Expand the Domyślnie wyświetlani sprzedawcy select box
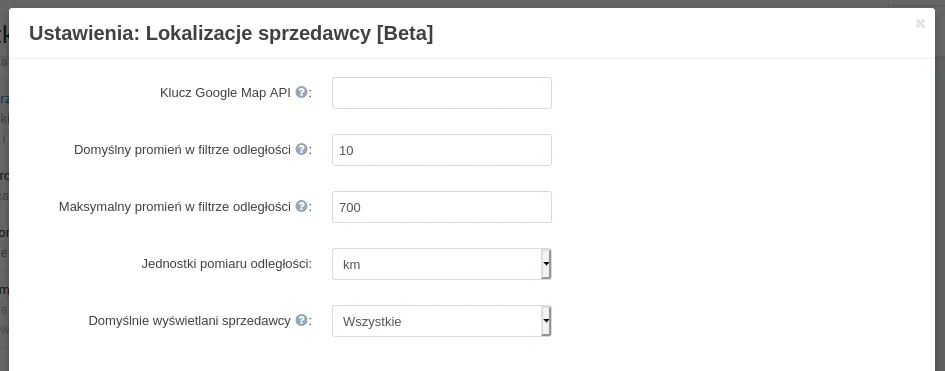 click(x=442, y=321)
